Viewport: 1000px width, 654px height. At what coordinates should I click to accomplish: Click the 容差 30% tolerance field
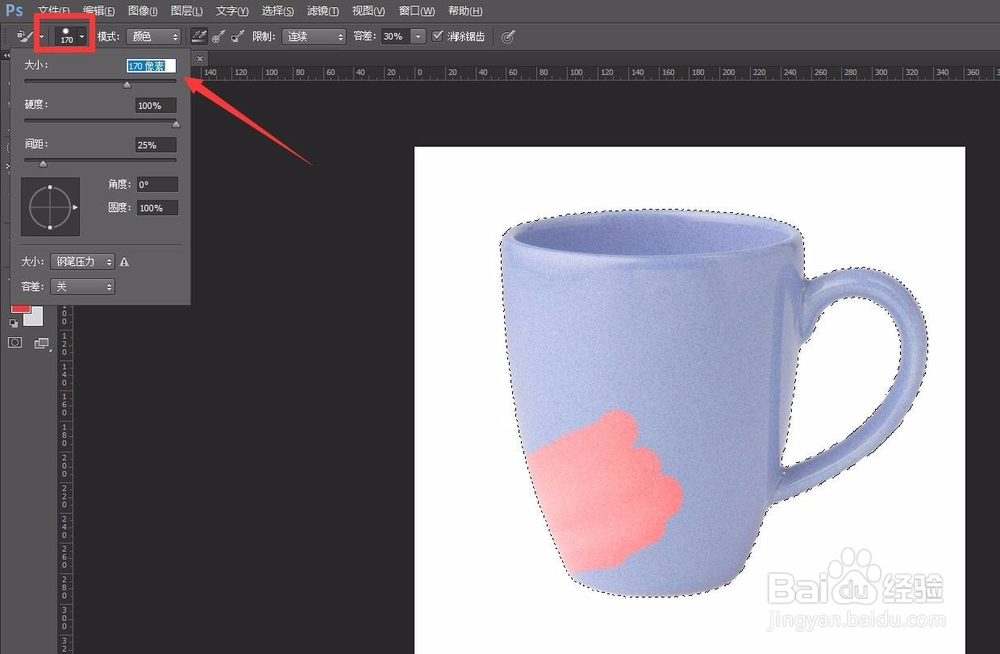coord(396,36)
